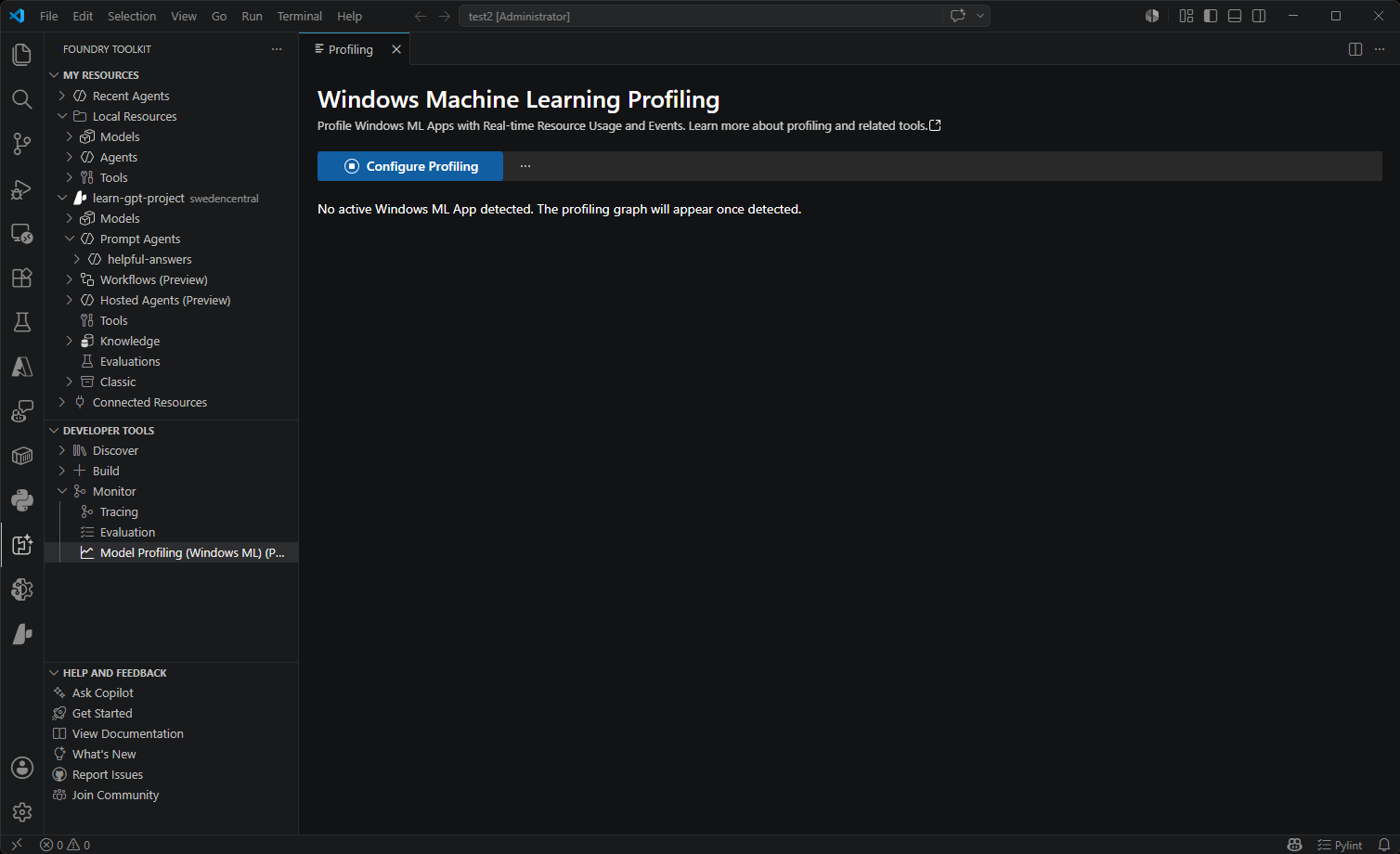Open Run and Debug view
The height and width of the screenshot is (854, 1400).
pyautogui.click(x=21, y=188)
